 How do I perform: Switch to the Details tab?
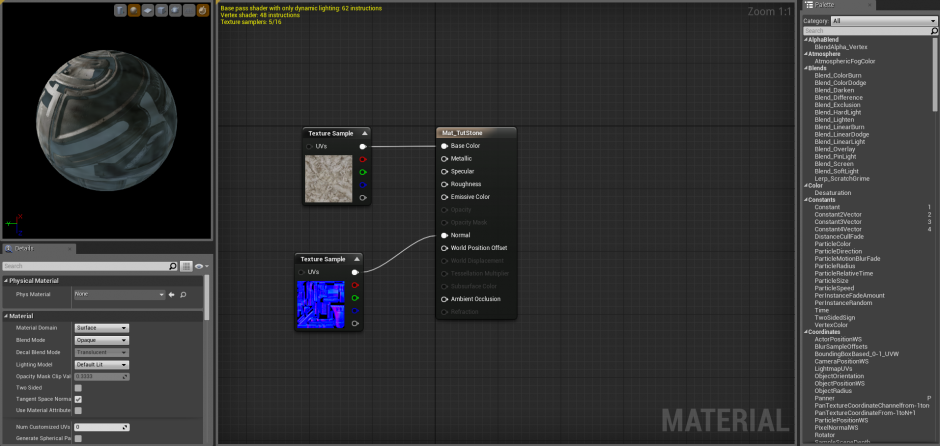pyautogui.click(x=38, y=249)
